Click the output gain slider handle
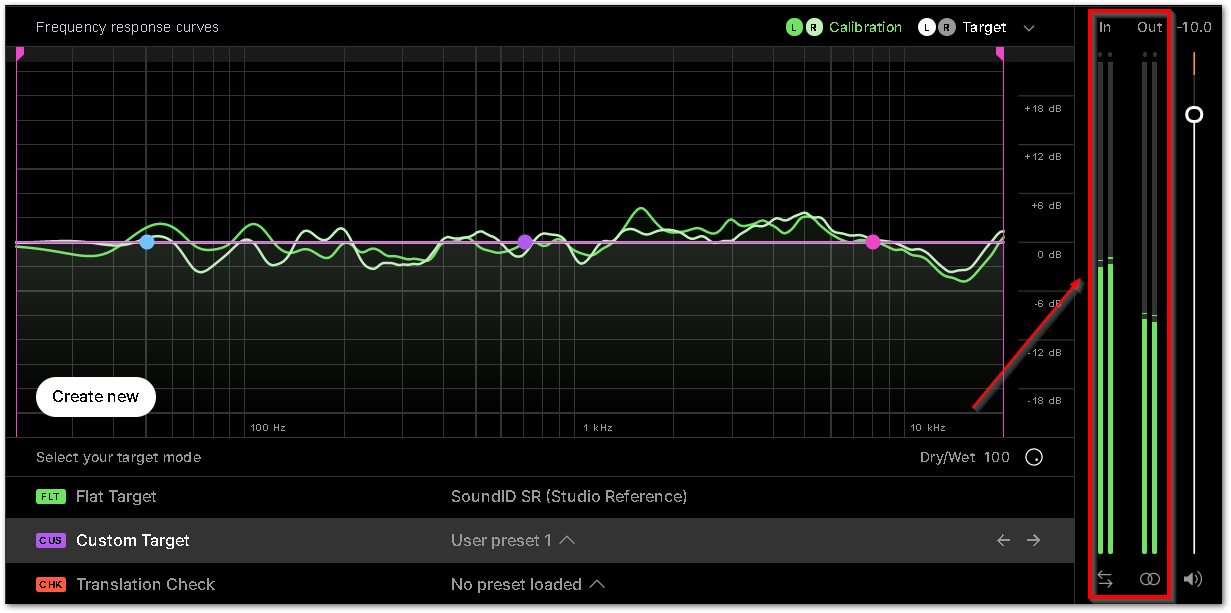 [1194, 115]
